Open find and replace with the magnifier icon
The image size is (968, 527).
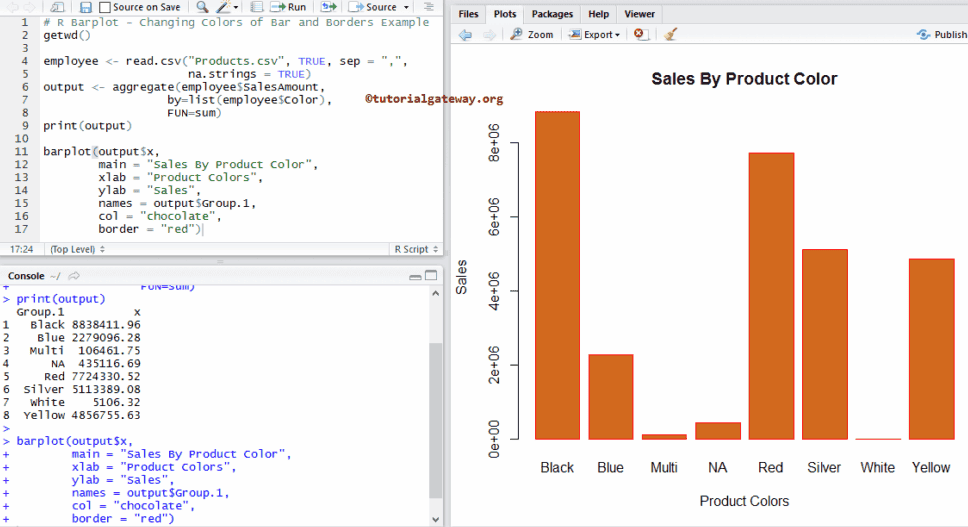[x=202, y=7]
